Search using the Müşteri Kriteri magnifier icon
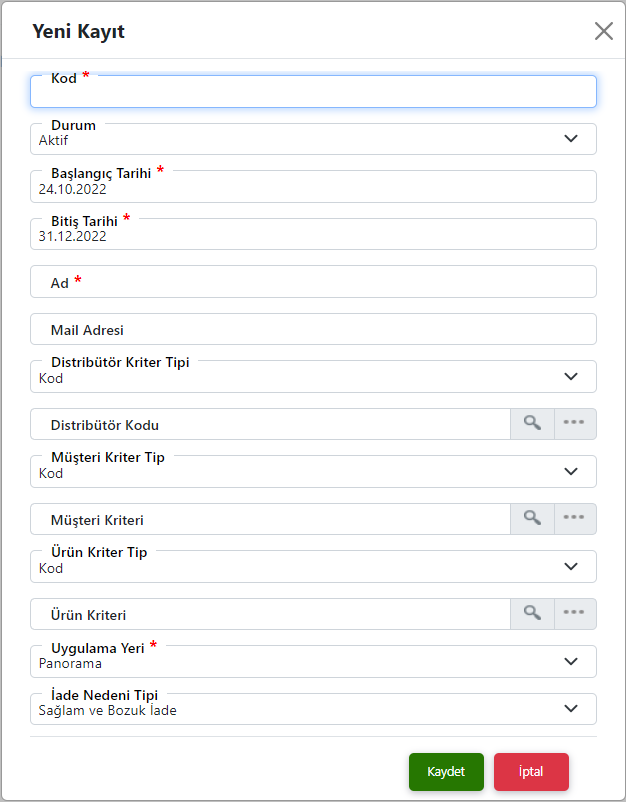The image size is (626, 802). coord(532,518)
